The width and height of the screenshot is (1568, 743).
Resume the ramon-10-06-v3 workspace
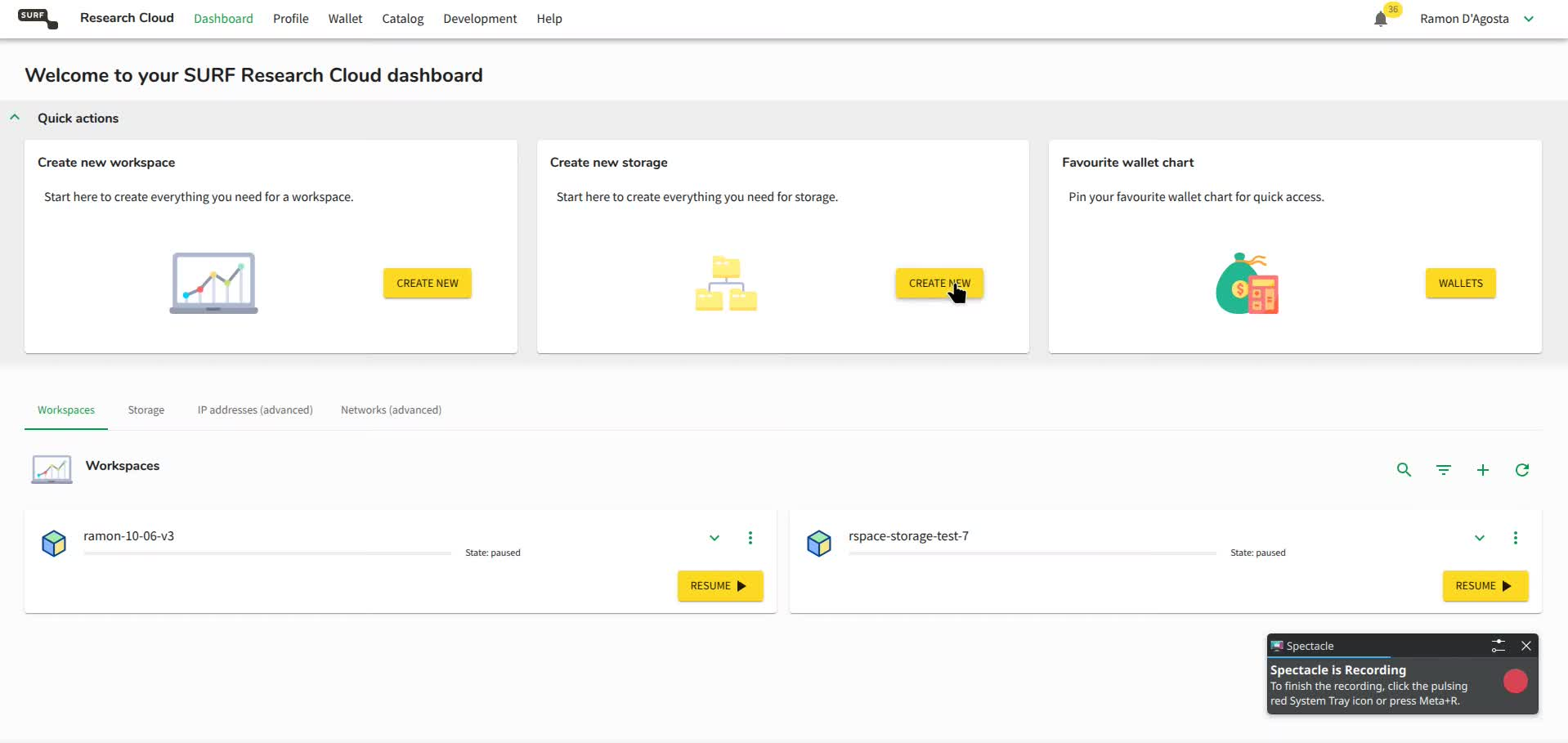[720, 586]
